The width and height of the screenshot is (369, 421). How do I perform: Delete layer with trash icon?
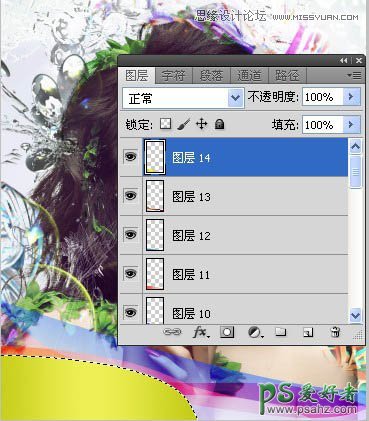[335, 332]
